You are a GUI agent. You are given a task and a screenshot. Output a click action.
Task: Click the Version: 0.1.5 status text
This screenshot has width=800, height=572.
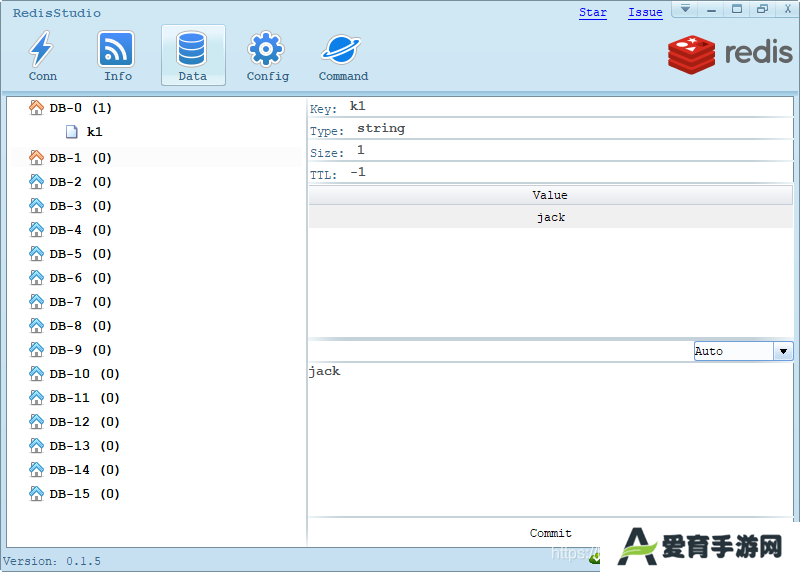click(52, 561)
